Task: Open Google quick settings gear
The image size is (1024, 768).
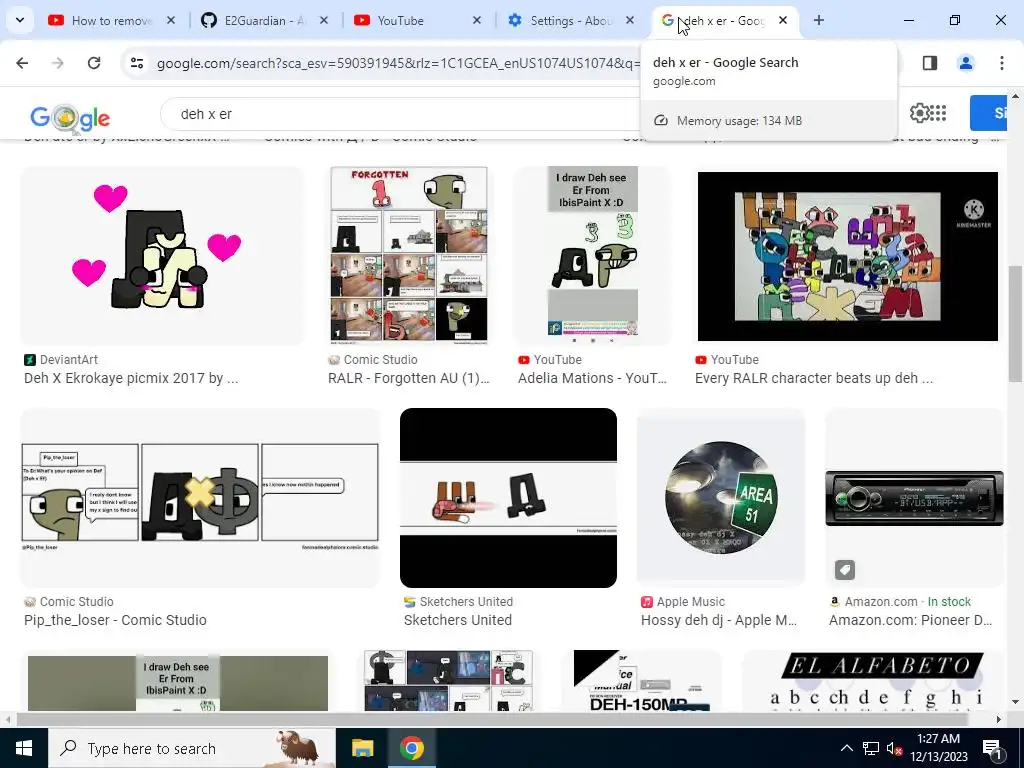Action: click(920, 113)
